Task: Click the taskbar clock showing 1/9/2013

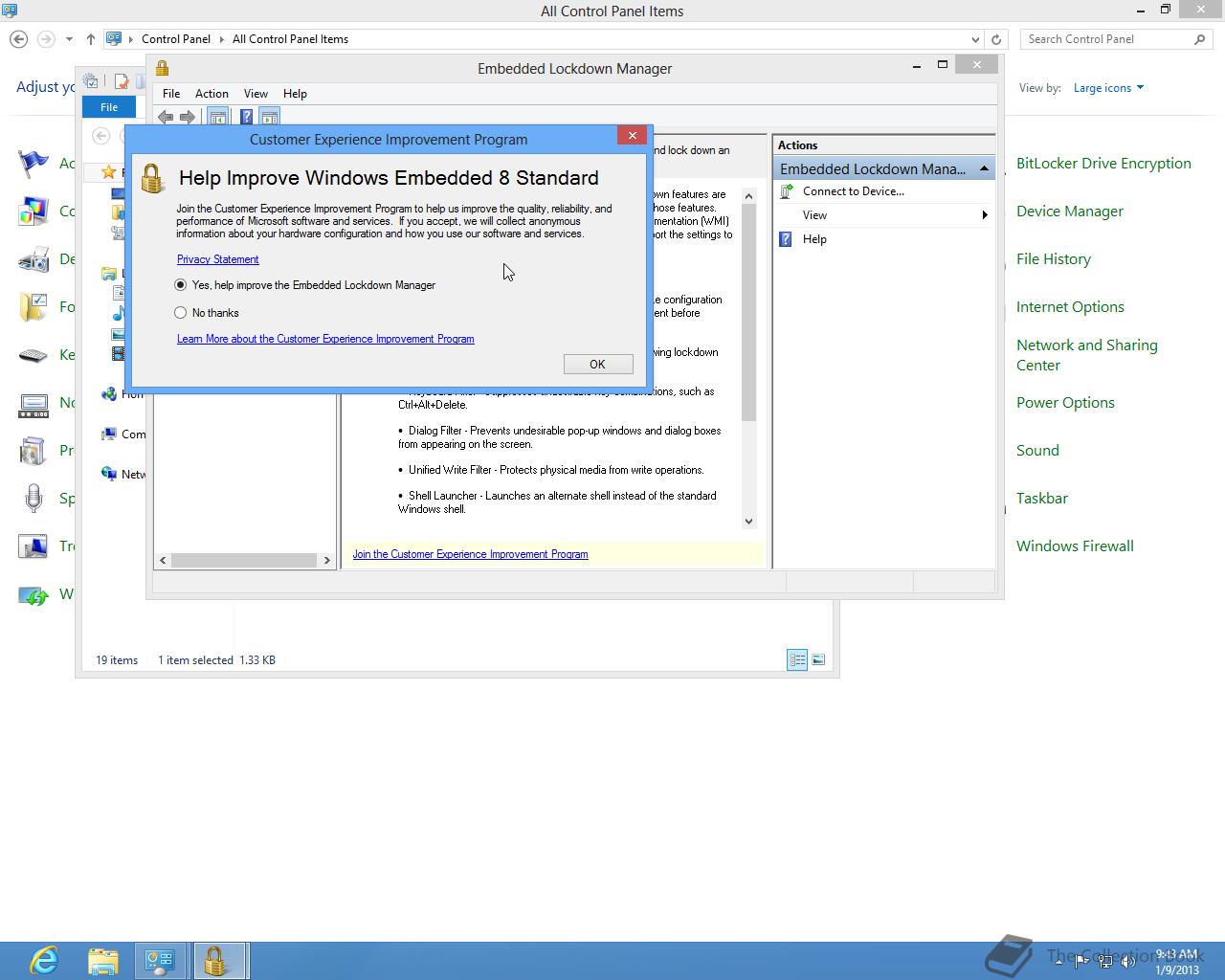Action: tap(1176, 962)
